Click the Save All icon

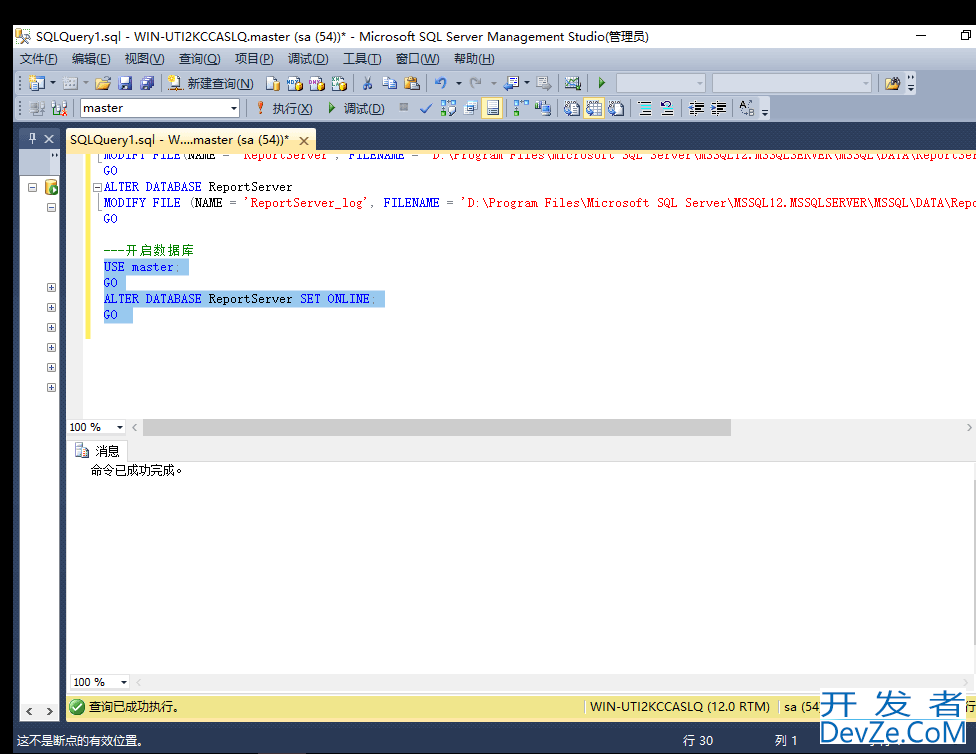point(147,83)
